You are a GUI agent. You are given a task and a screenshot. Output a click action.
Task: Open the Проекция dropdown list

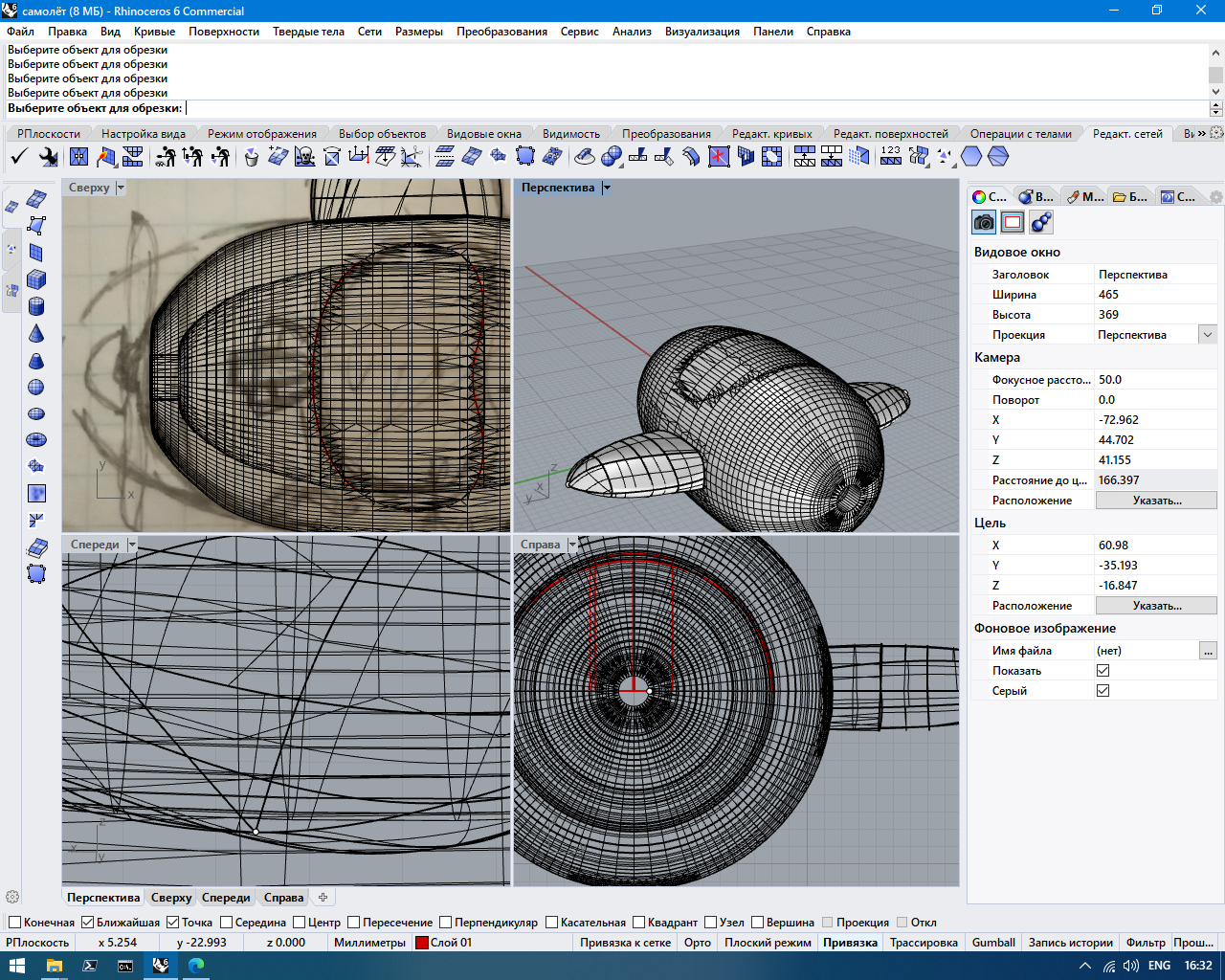tap(1208, 335)
